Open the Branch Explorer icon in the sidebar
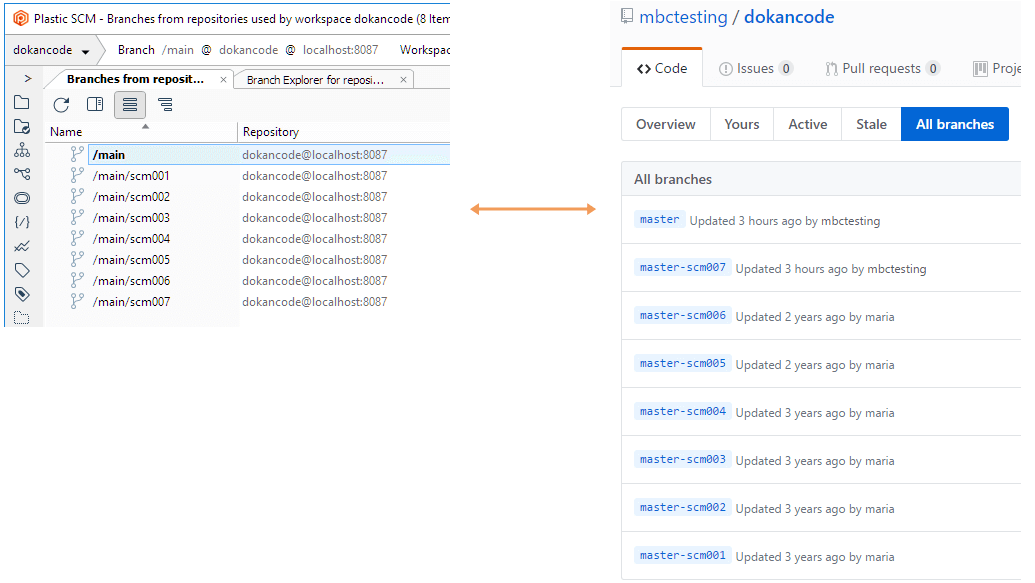The image size is (1035, 583). pyautogui.click(x=22, y=174)
